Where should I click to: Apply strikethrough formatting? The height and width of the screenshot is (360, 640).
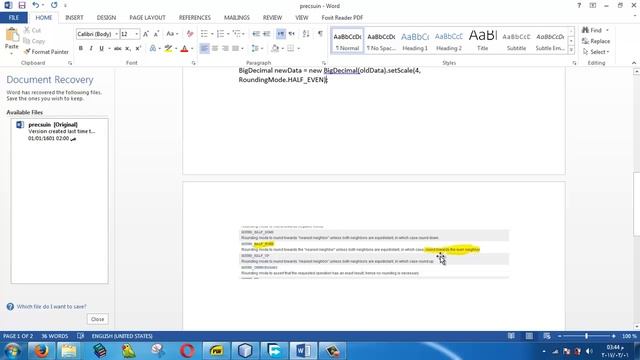click(x=118, y=49)
